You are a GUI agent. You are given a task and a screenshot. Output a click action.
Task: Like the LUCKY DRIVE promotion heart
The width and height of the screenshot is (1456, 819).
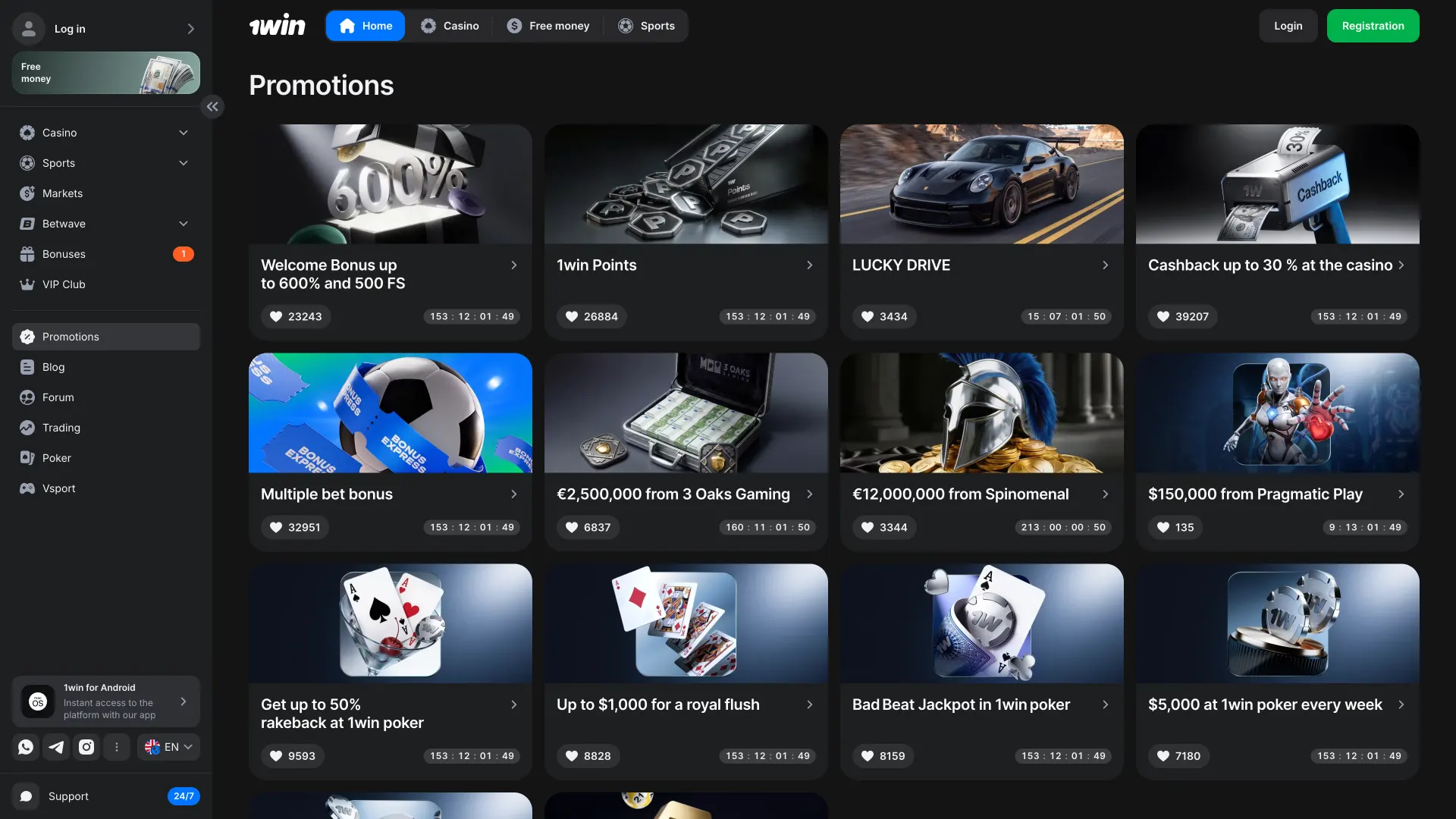point(868,316)
